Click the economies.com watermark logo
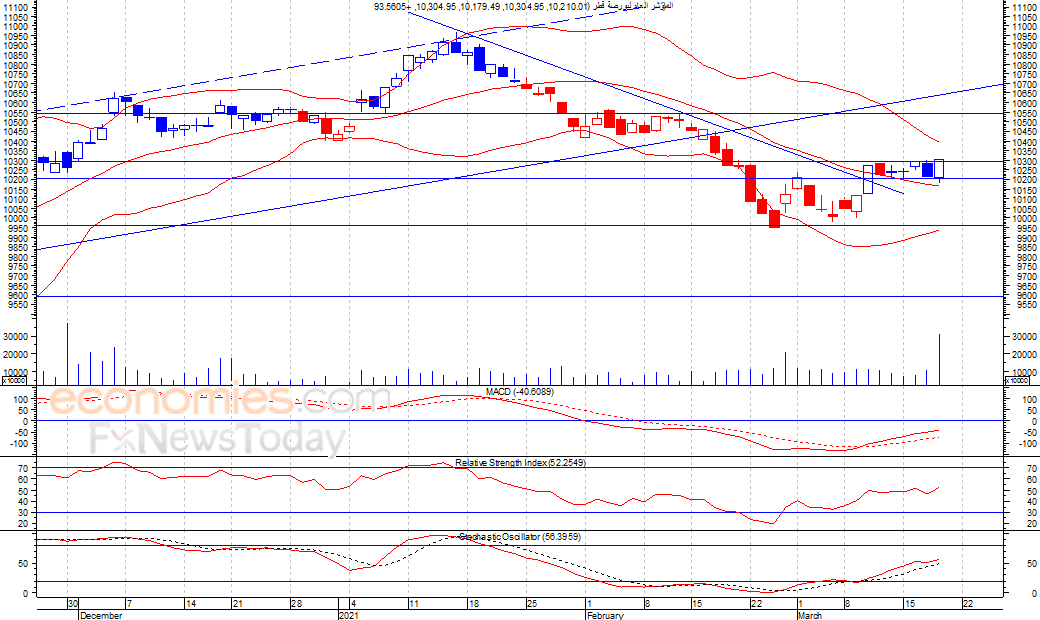The height and width of the screenshot is (620, 1040). point(219,400)
